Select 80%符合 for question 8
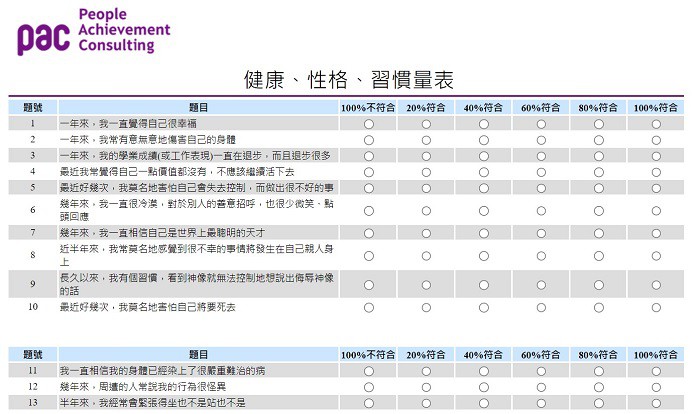 [x=599, y=255]
